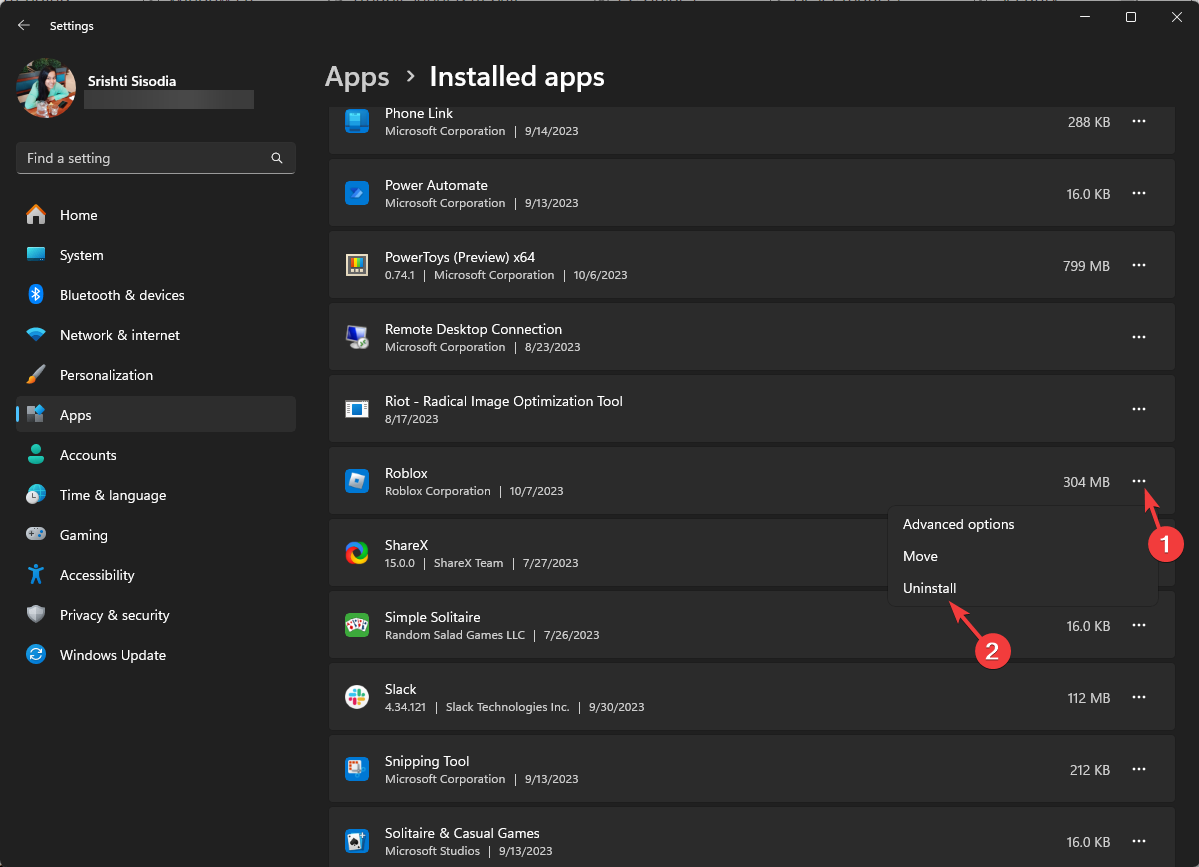The width and height of the screenshot is (1199, 867).
Task: Click the PowerToys (Preview) app icon
Action: (357, 264)
